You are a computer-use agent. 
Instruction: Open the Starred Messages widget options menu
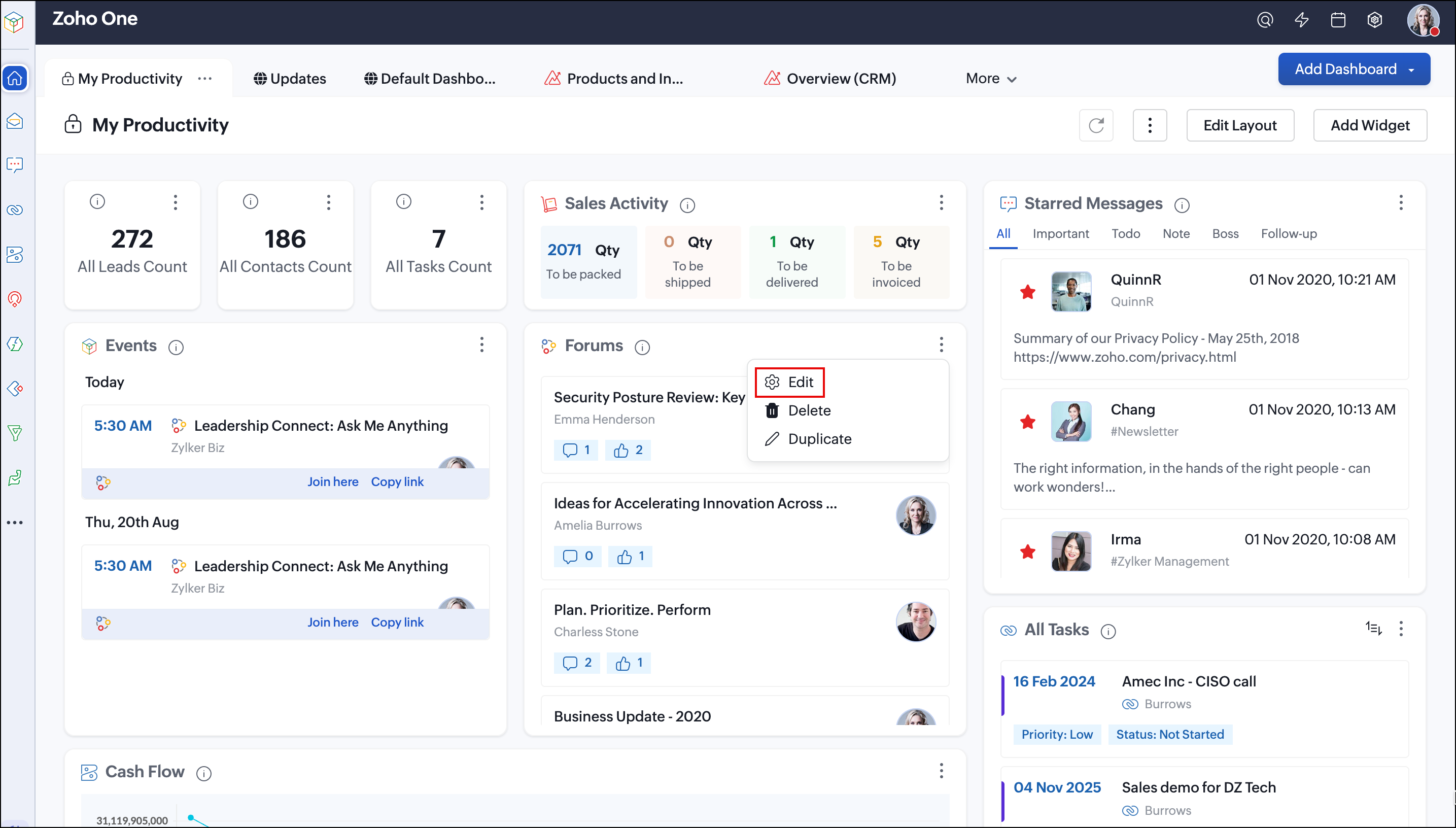coord(1400,202)
